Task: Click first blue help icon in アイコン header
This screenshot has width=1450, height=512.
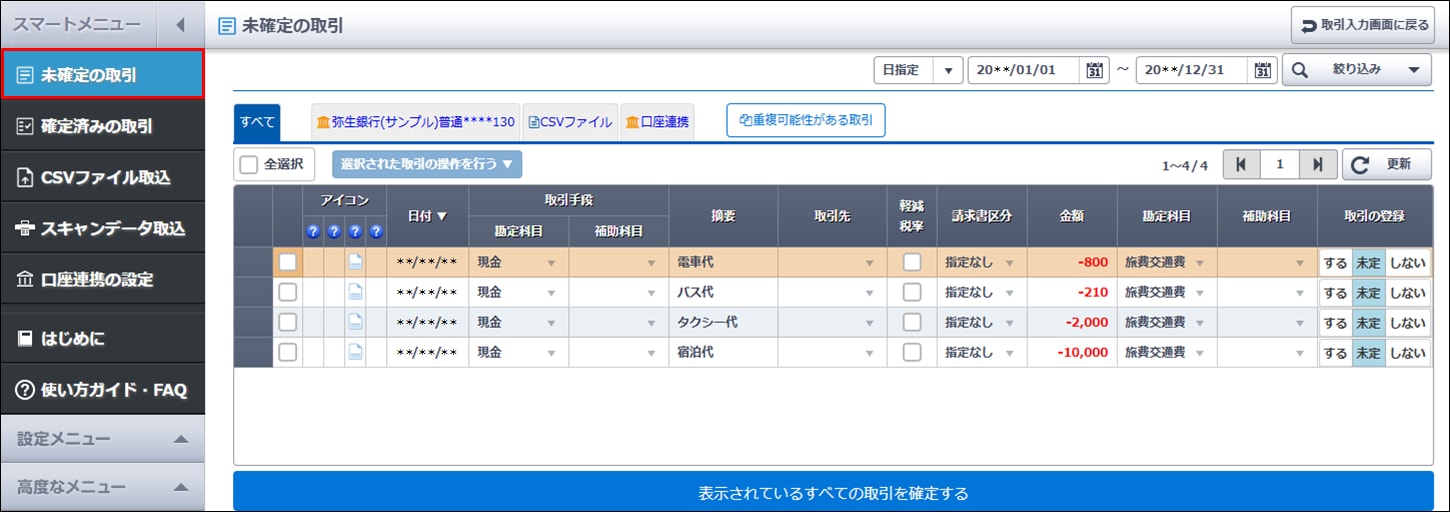Action: [x=312, y=232]
